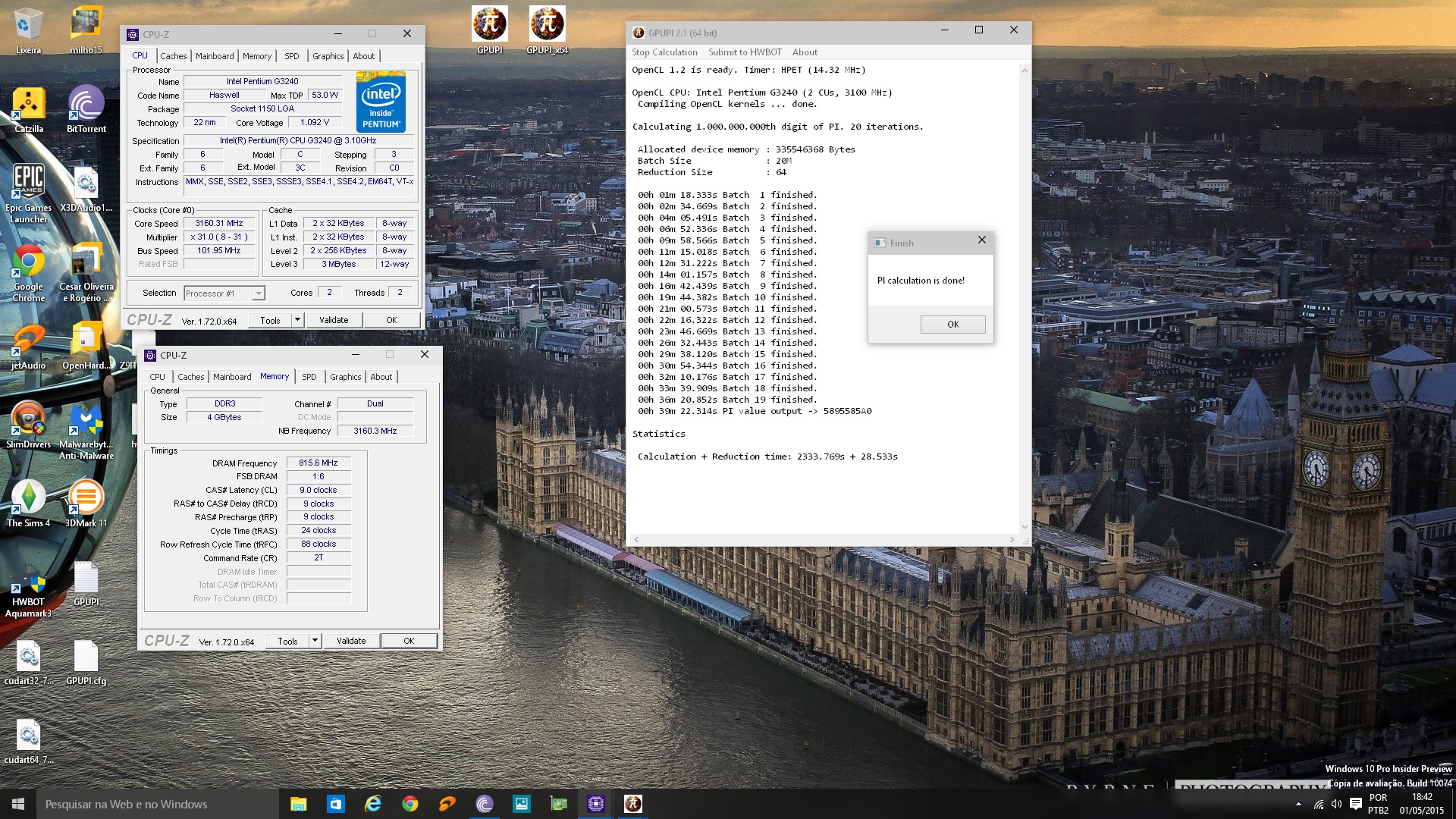Open Processor #1 selection dropdown

pyautogui.click(x=224, y=293)
